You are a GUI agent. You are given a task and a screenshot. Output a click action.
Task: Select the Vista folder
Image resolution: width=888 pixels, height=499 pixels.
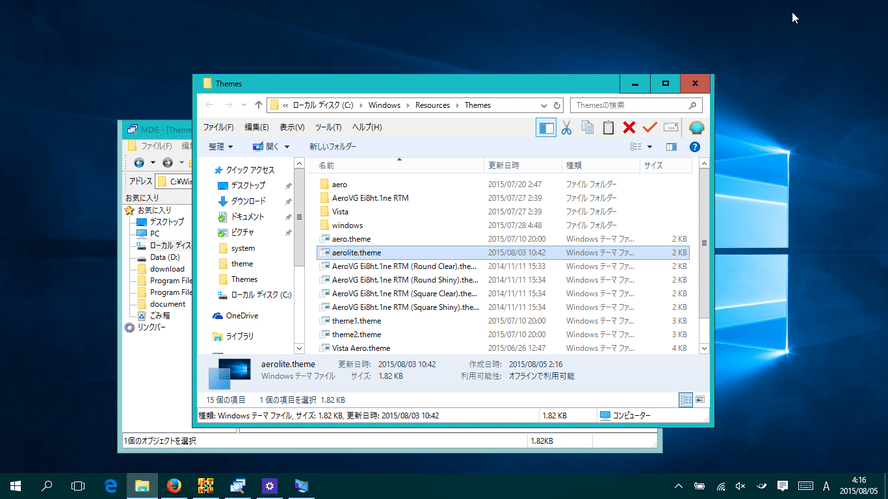pyautogui.click(x=340, y=212)
